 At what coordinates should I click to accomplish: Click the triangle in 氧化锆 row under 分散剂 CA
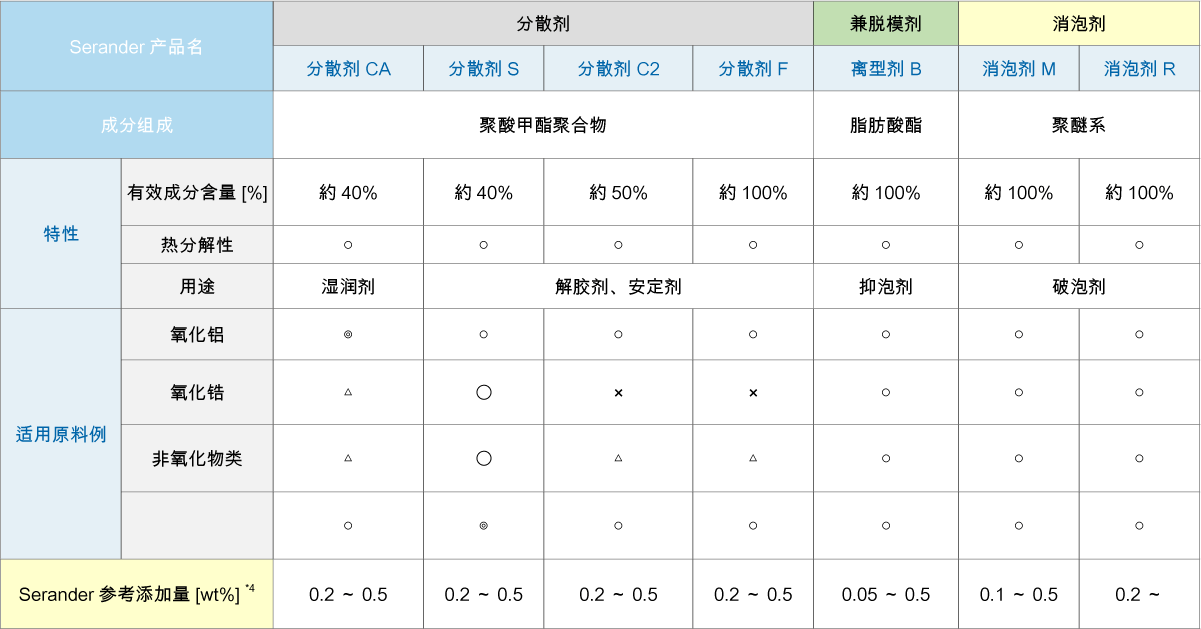(x=348, y=393)
